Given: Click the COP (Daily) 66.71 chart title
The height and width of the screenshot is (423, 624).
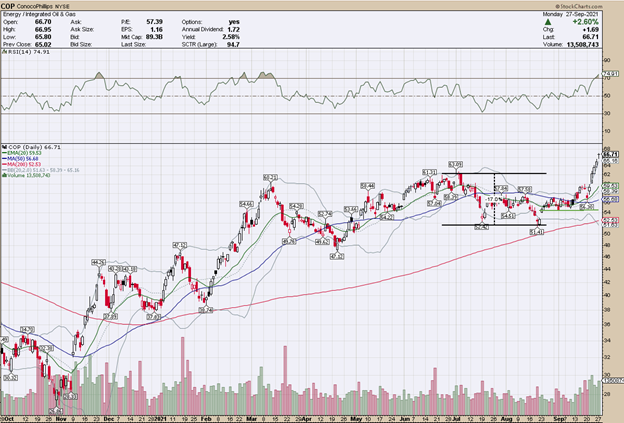Looking at the screenshot, I should [x=35, y=147].
